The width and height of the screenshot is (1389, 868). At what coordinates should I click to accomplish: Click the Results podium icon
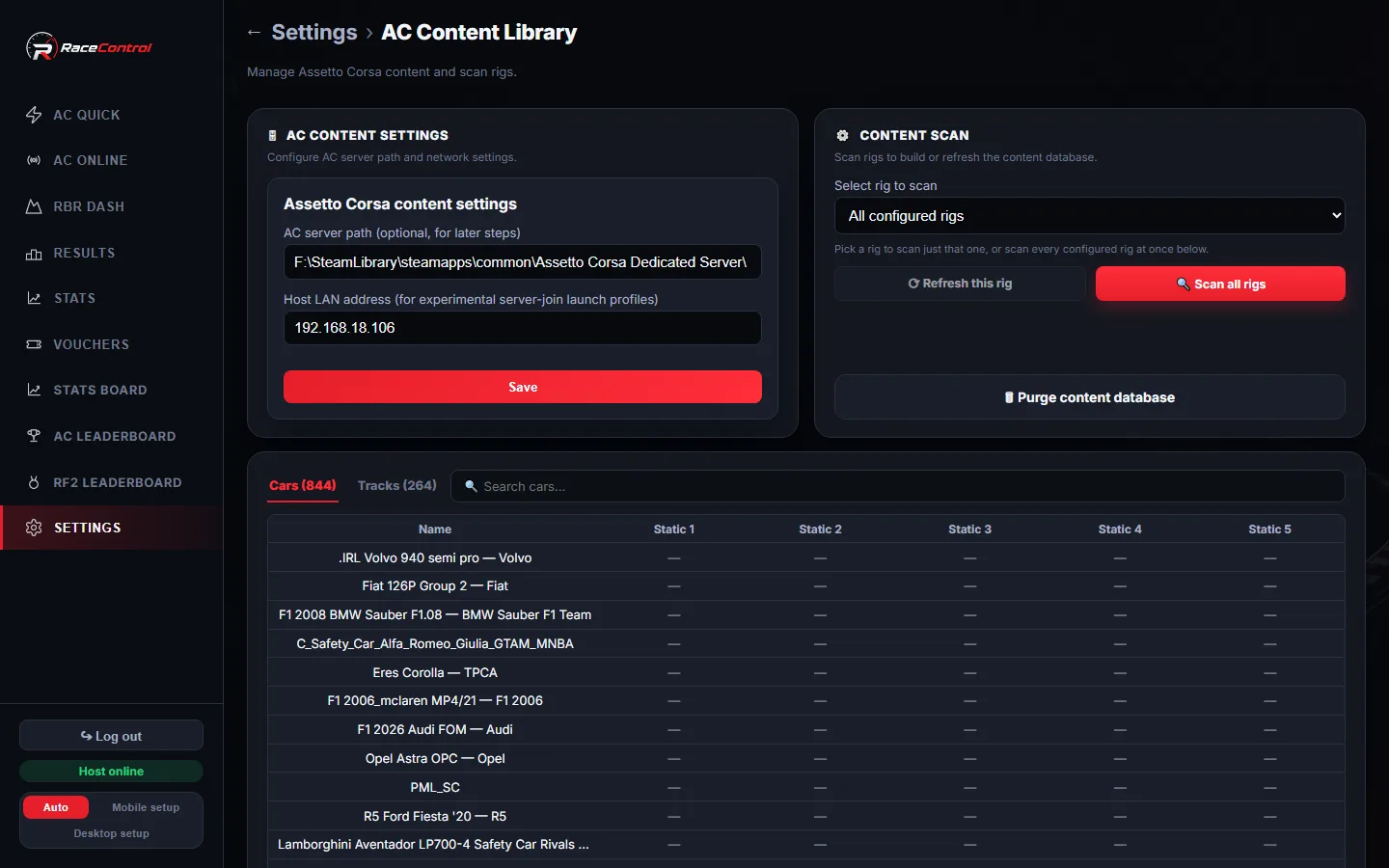point(34,253)
